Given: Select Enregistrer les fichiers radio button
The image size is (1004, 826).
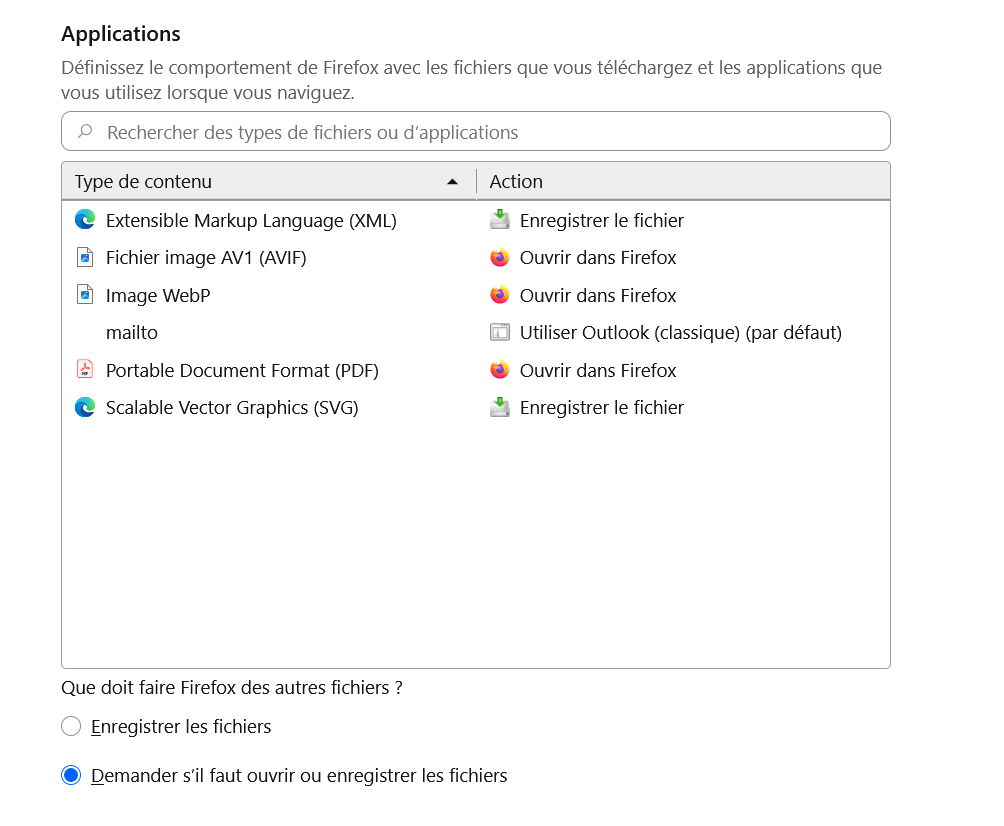Looking at the screenshot, I should point(71,726).
